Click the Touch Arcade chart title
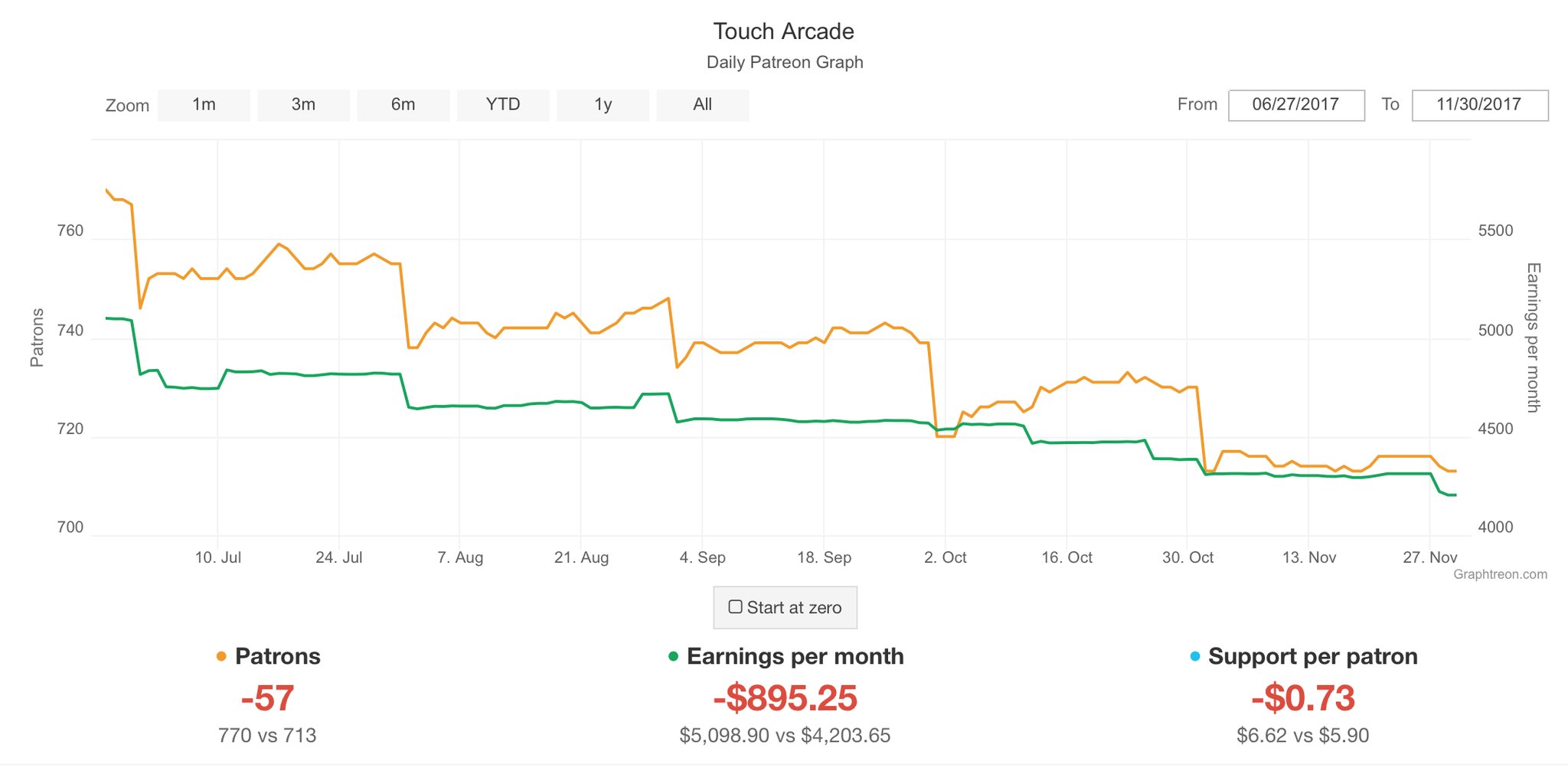Image resolution: width=1568 pixels, height=774 pixels. pos(783,31)
